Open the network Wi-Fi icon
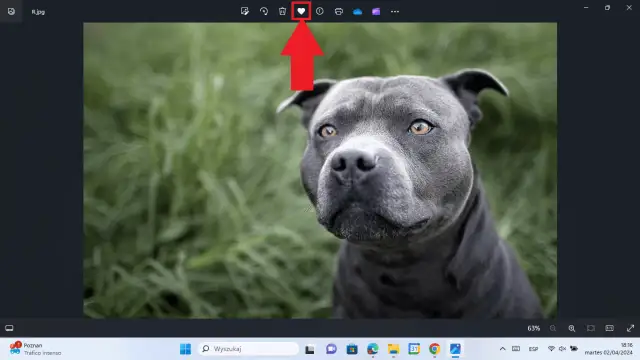The image size is (640, 360). click(551, 349)
